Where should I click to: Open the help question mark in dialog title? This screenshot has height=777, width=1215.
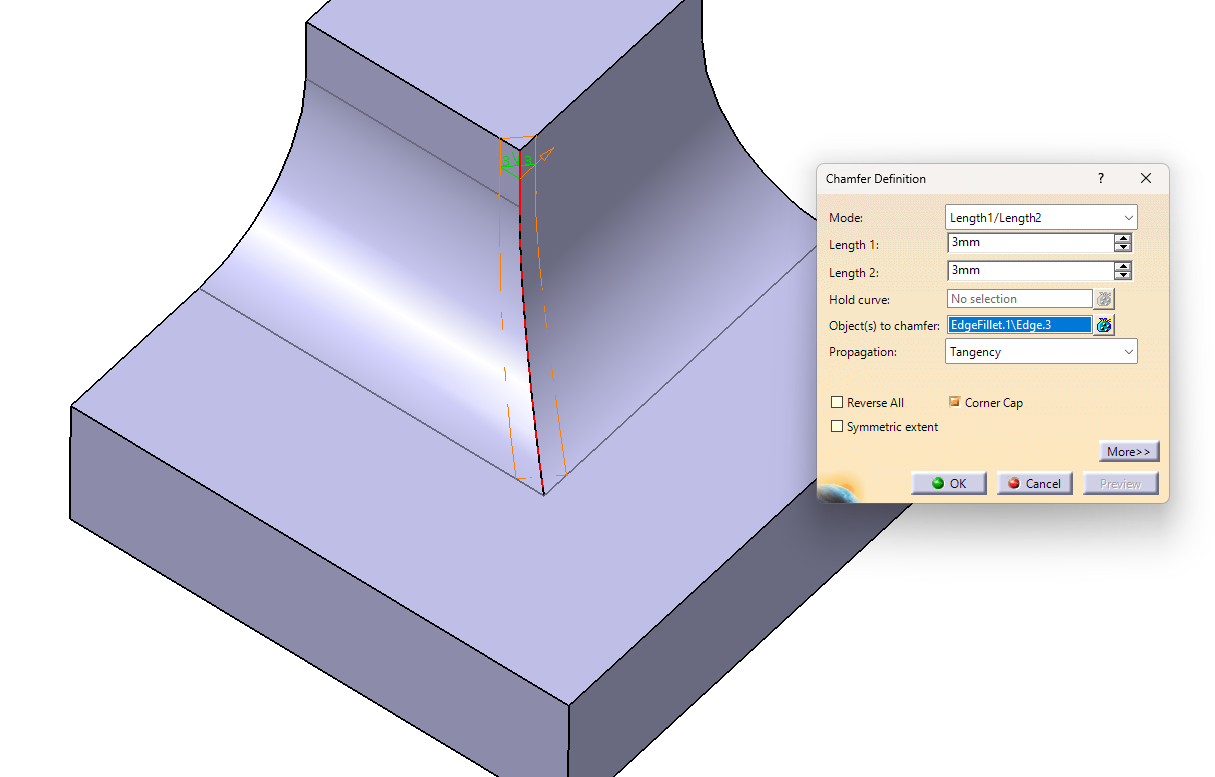tap(1101, 179)
